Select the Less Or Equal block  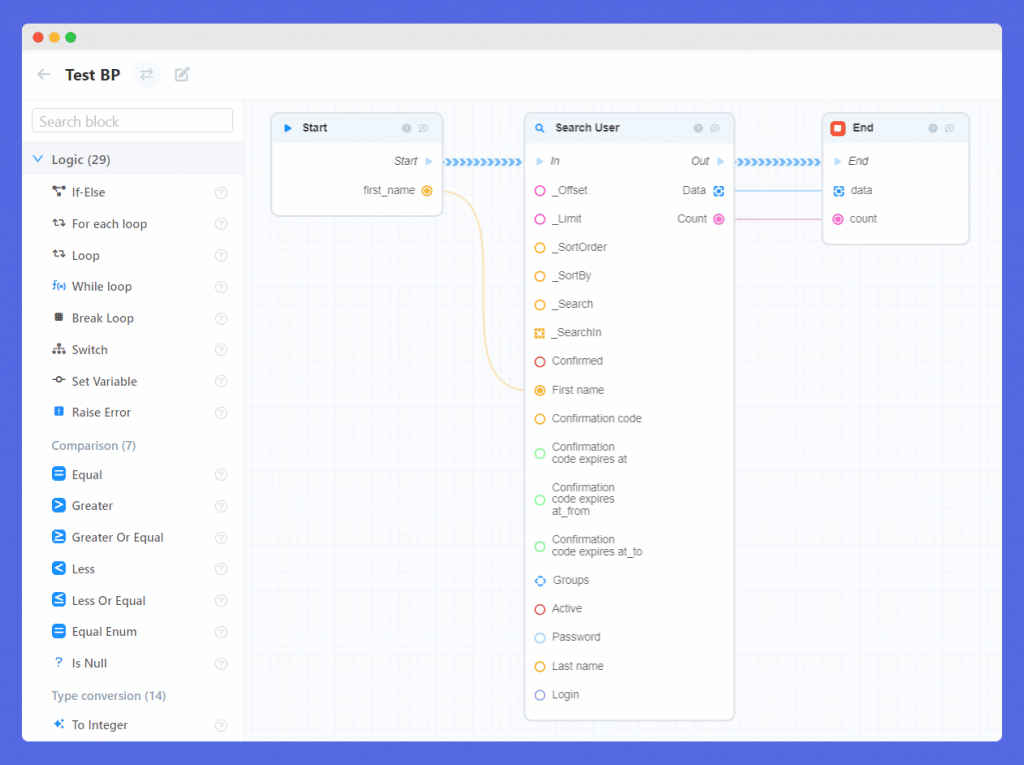click(108, 600)
